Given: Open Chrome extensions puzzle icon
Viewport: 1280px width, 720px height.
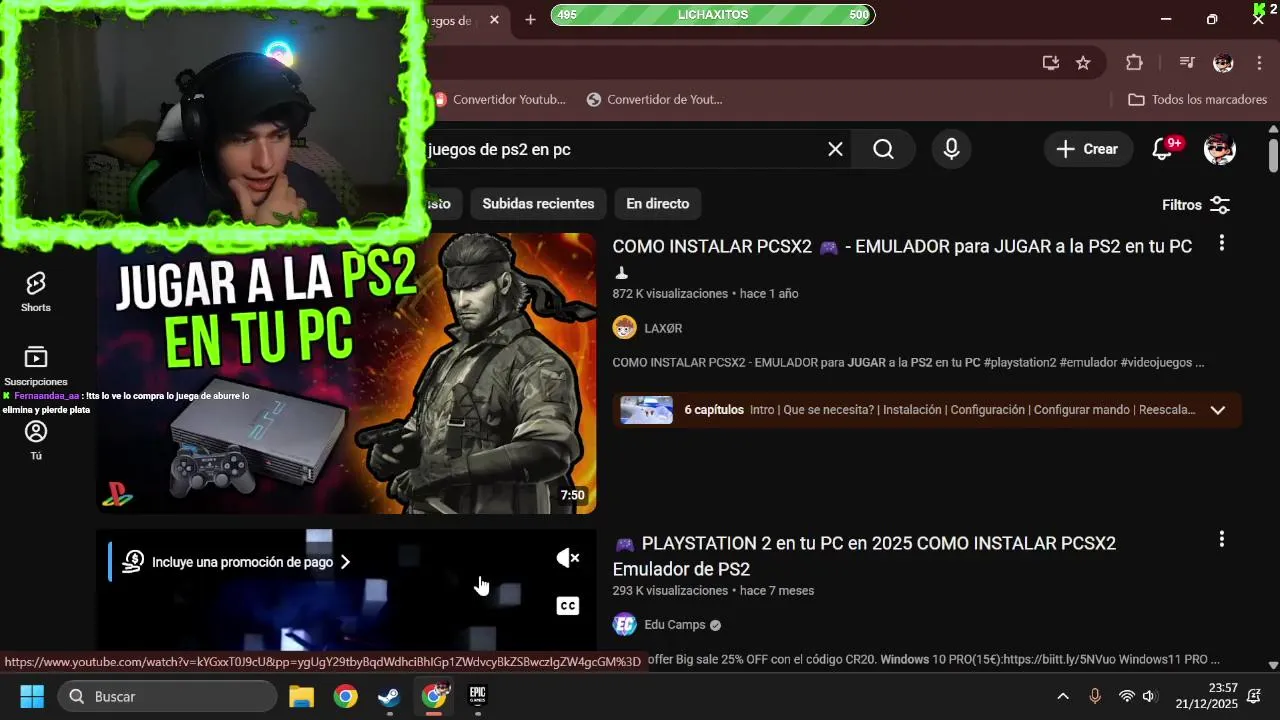Looking at the screenshot, I should (x=1134, y=63).
